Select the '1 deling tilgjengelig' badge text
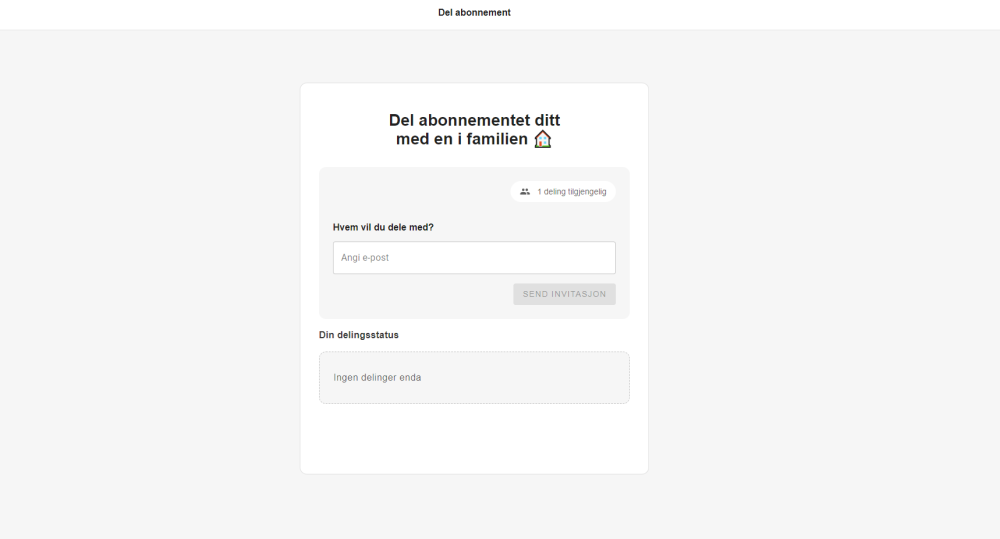 point(571,192)
